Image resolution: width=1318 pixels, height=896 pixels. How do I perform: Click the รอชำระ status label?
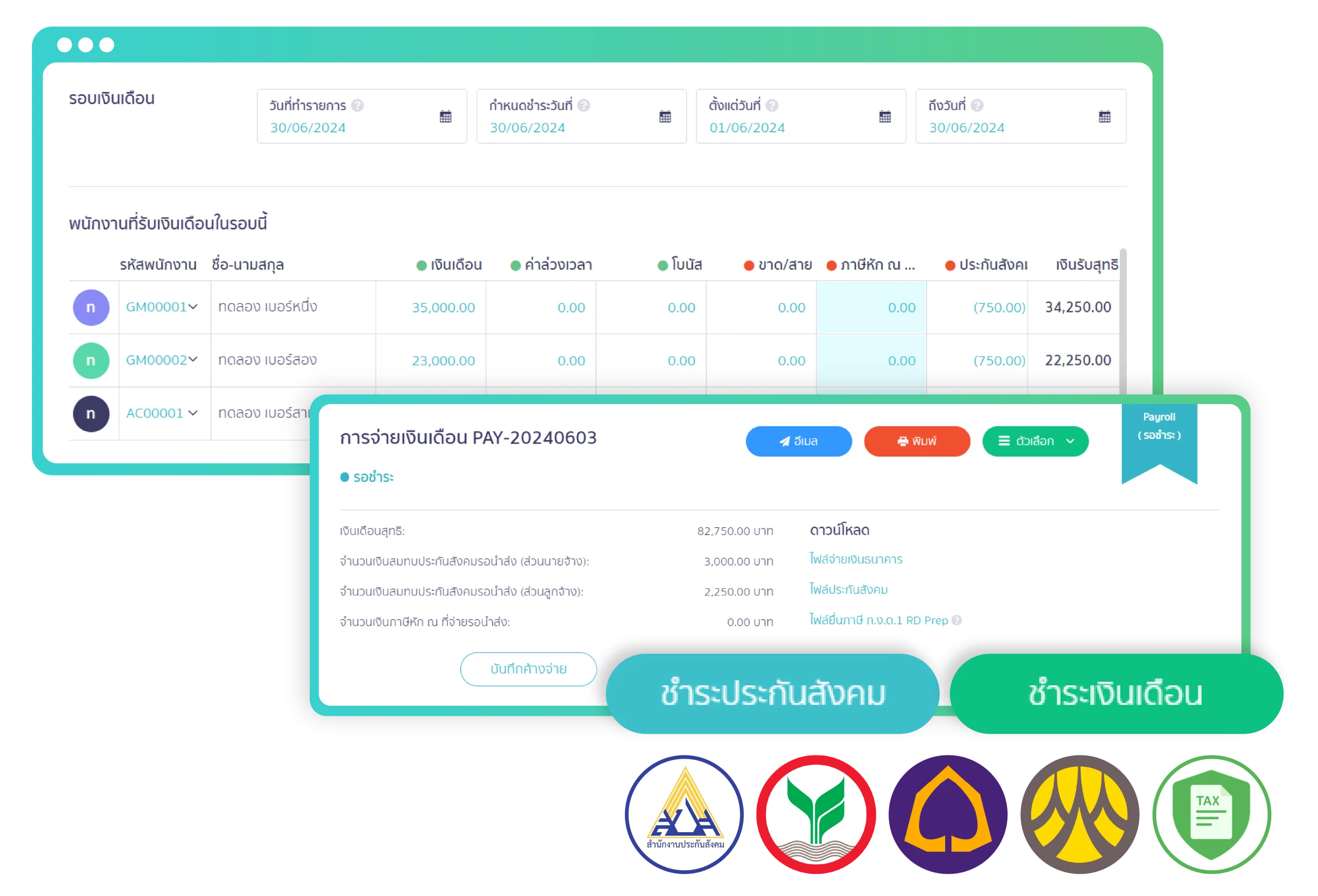(x=367, y=477)
